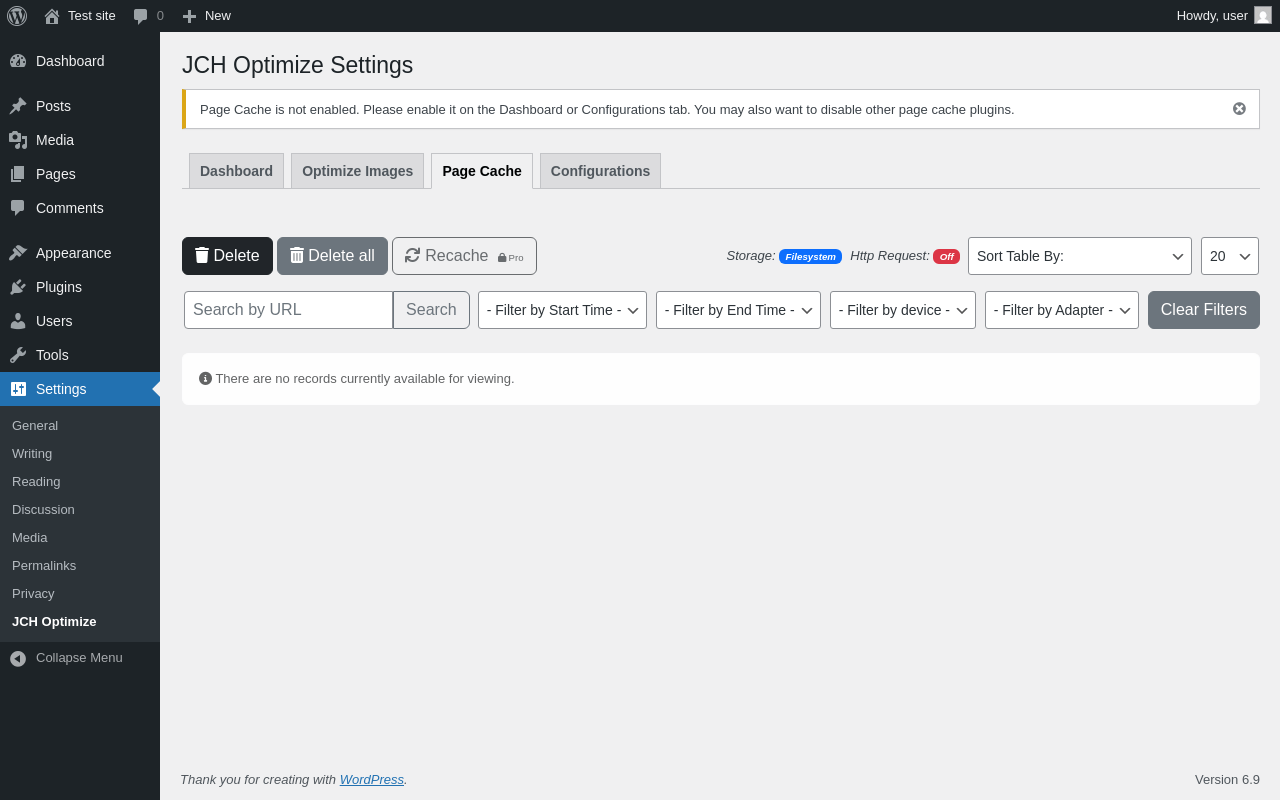Viewport: 1280px width, 800px height.
Task: Click the no records available message
Action: [x=365, y=378]
